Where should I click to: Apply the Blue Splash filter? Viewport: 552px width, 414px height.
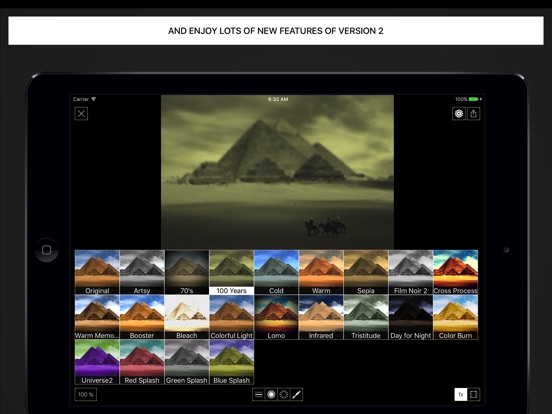(x=231, y=362)
